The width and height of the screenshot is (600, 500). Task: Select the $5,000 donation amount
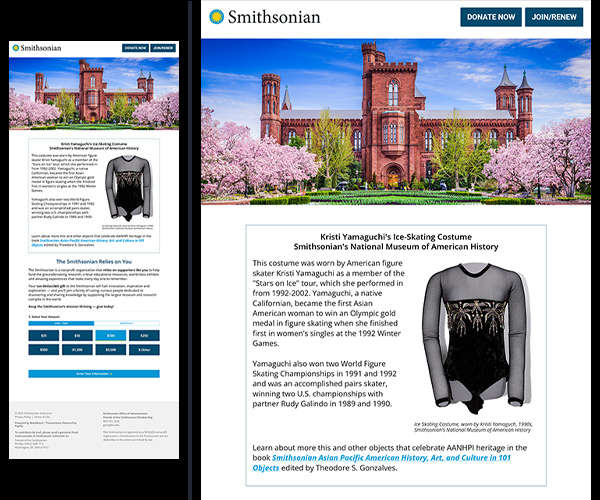pyautogui.click(x=110, y=350)
